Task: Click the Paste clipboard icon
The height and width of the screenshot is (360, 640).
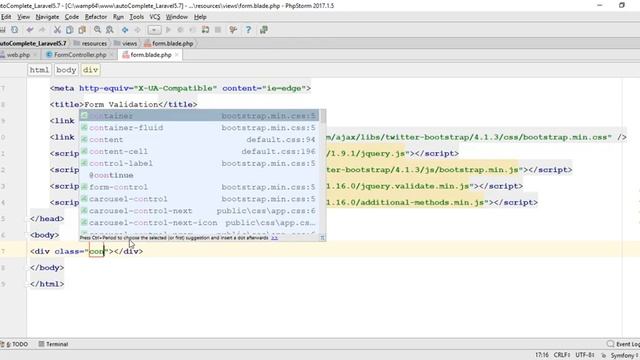Action: coord(82,30)
